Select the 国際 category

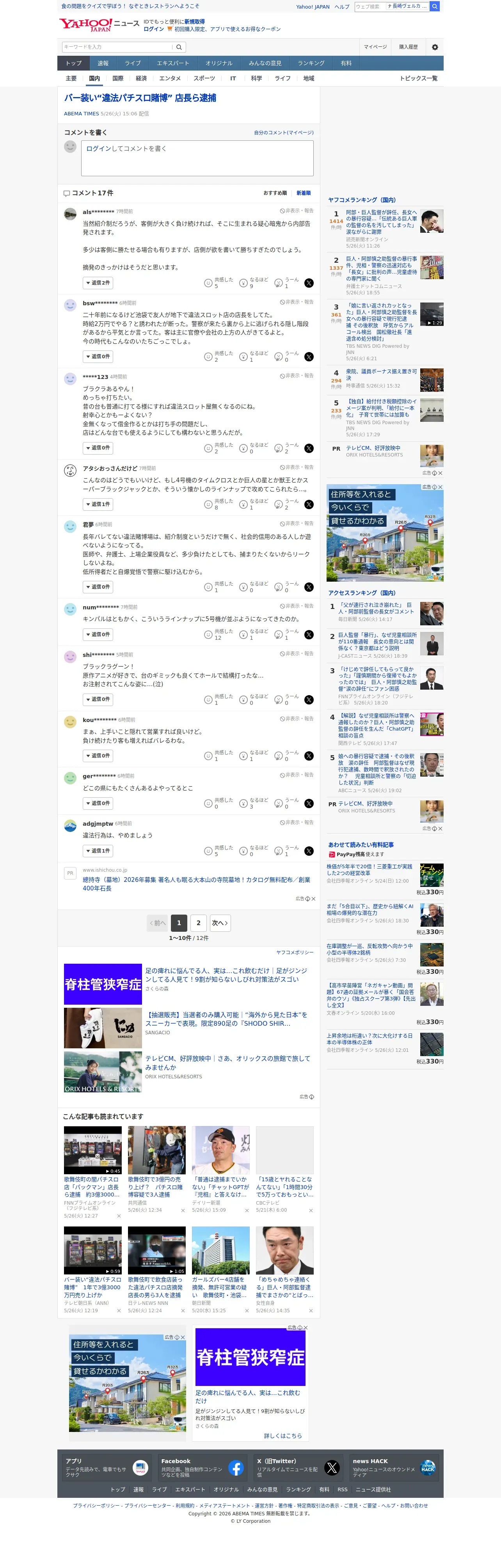(117, 78)
